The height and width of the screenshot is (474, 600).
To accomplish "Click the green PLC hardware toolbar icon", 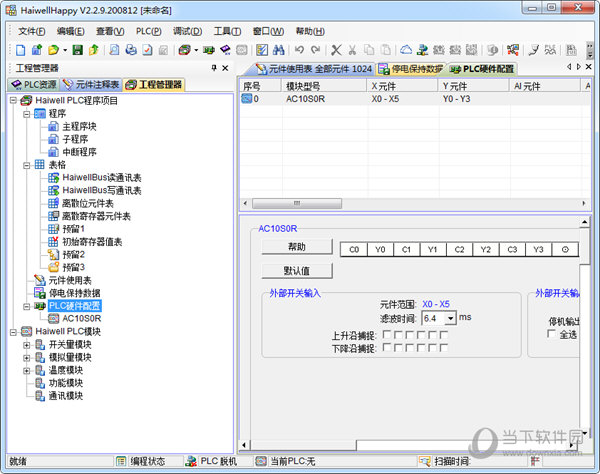I will point(209,50).
